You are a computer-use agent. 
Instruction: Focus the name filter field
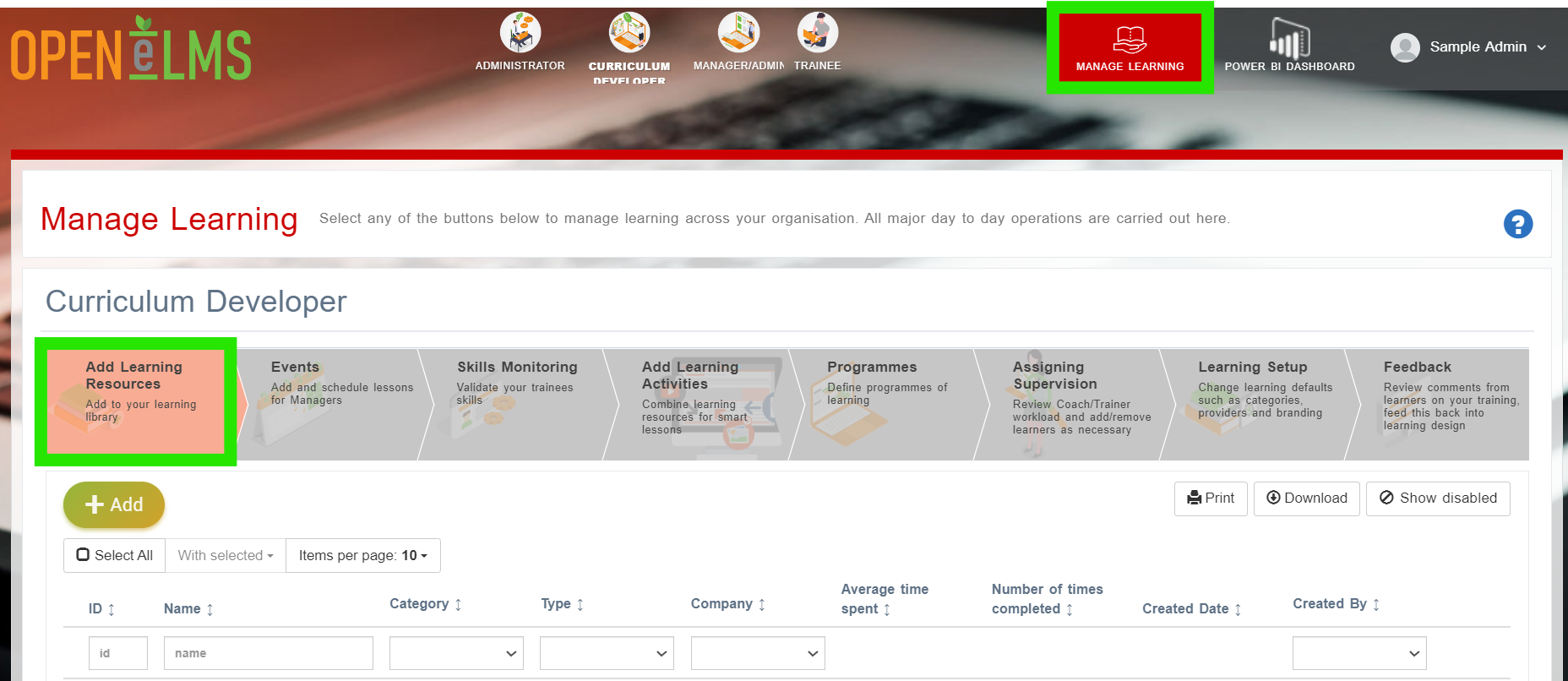[269, 653]
